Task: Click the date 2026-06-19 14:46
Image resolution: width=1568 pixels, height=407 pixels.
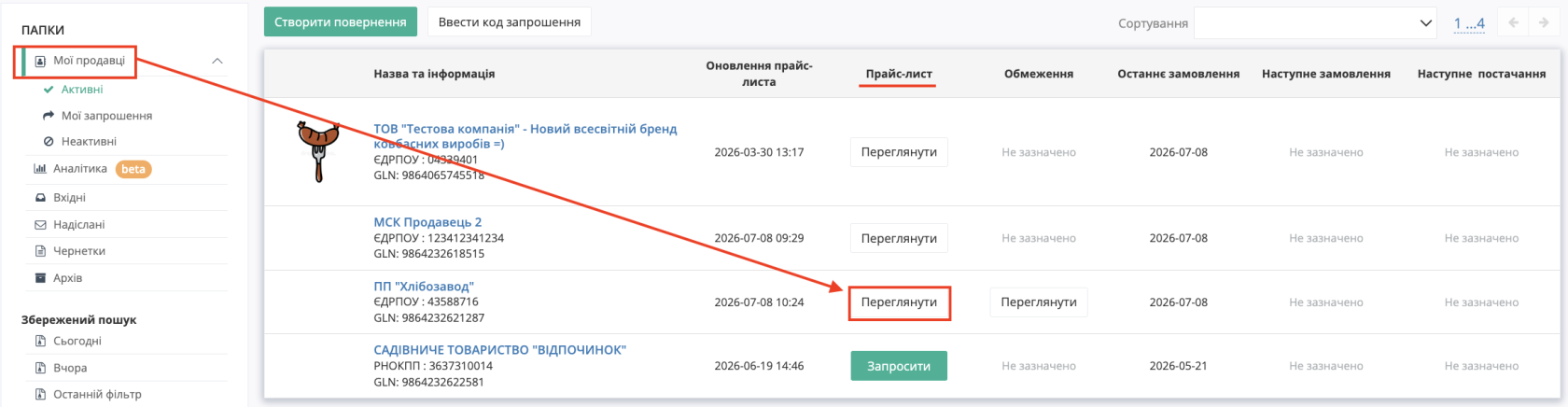Action: pos(759,366)
